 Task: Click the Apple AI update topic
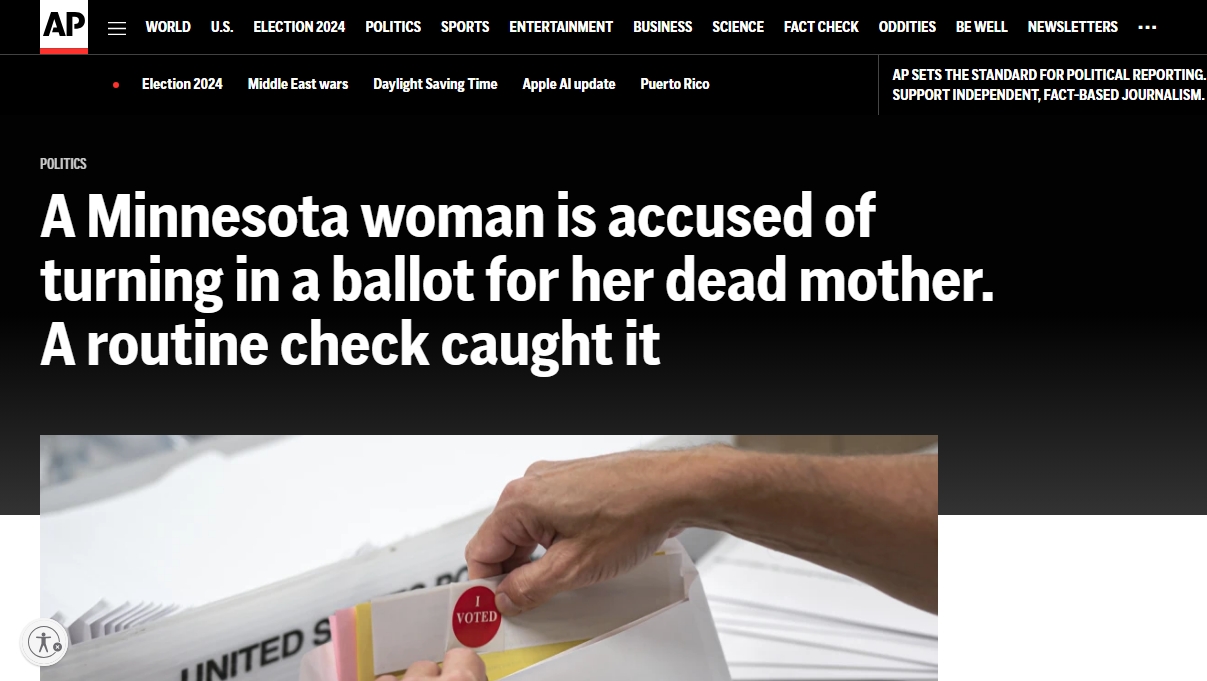pos(569,84)
